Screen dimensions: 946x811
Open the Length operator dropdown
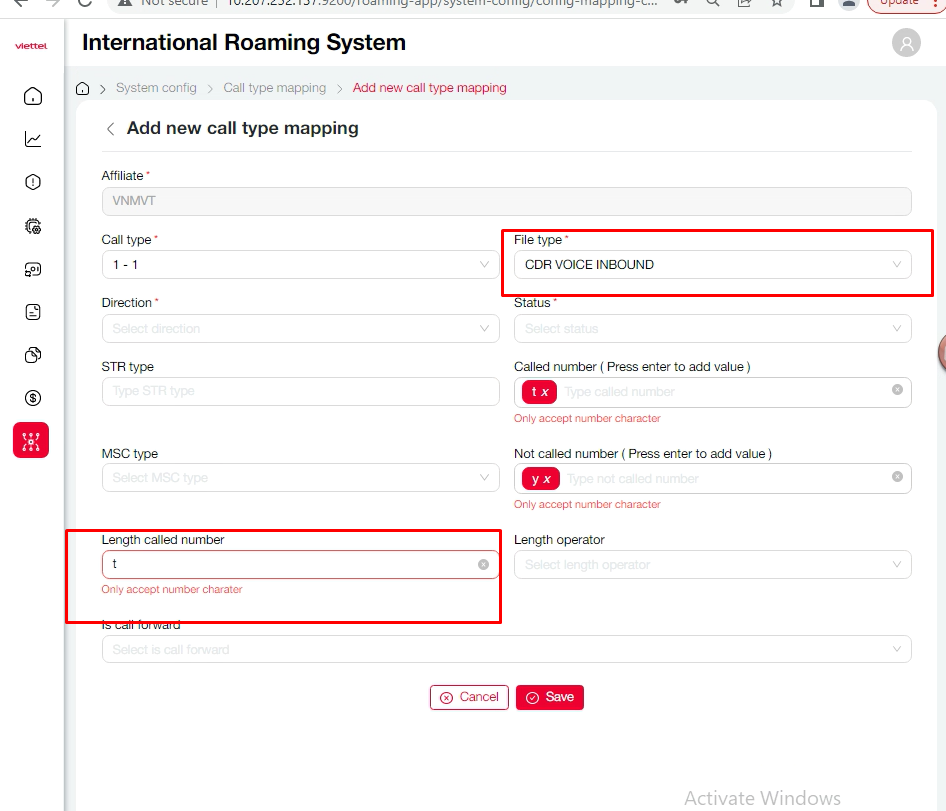click(712, 565)
